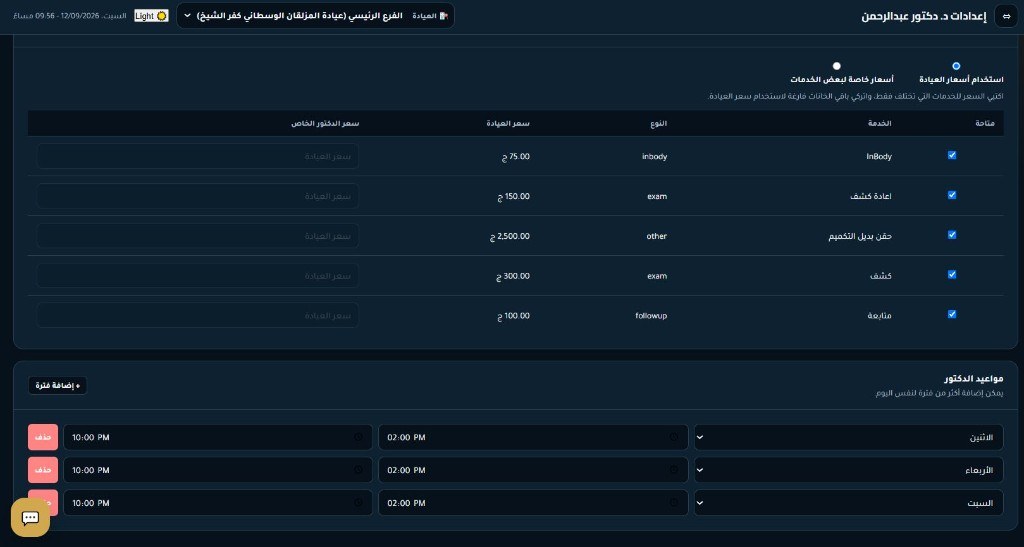Click the 10:00 PM time in الأربعاء row
Viewport: 1024px width, 547px height.
[91, 470]
